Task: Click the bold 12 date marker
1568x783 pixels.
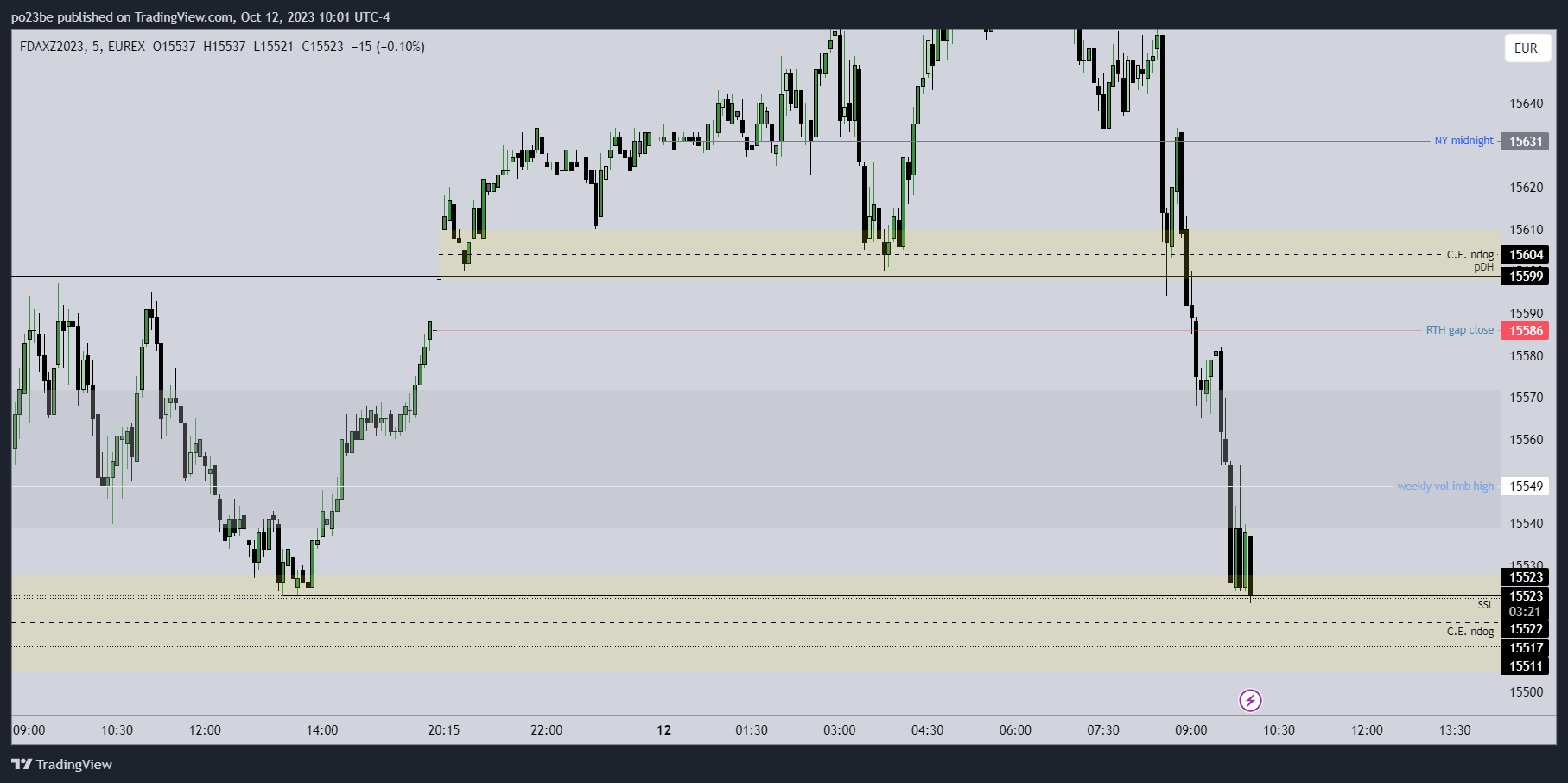Action: point(663,730)
